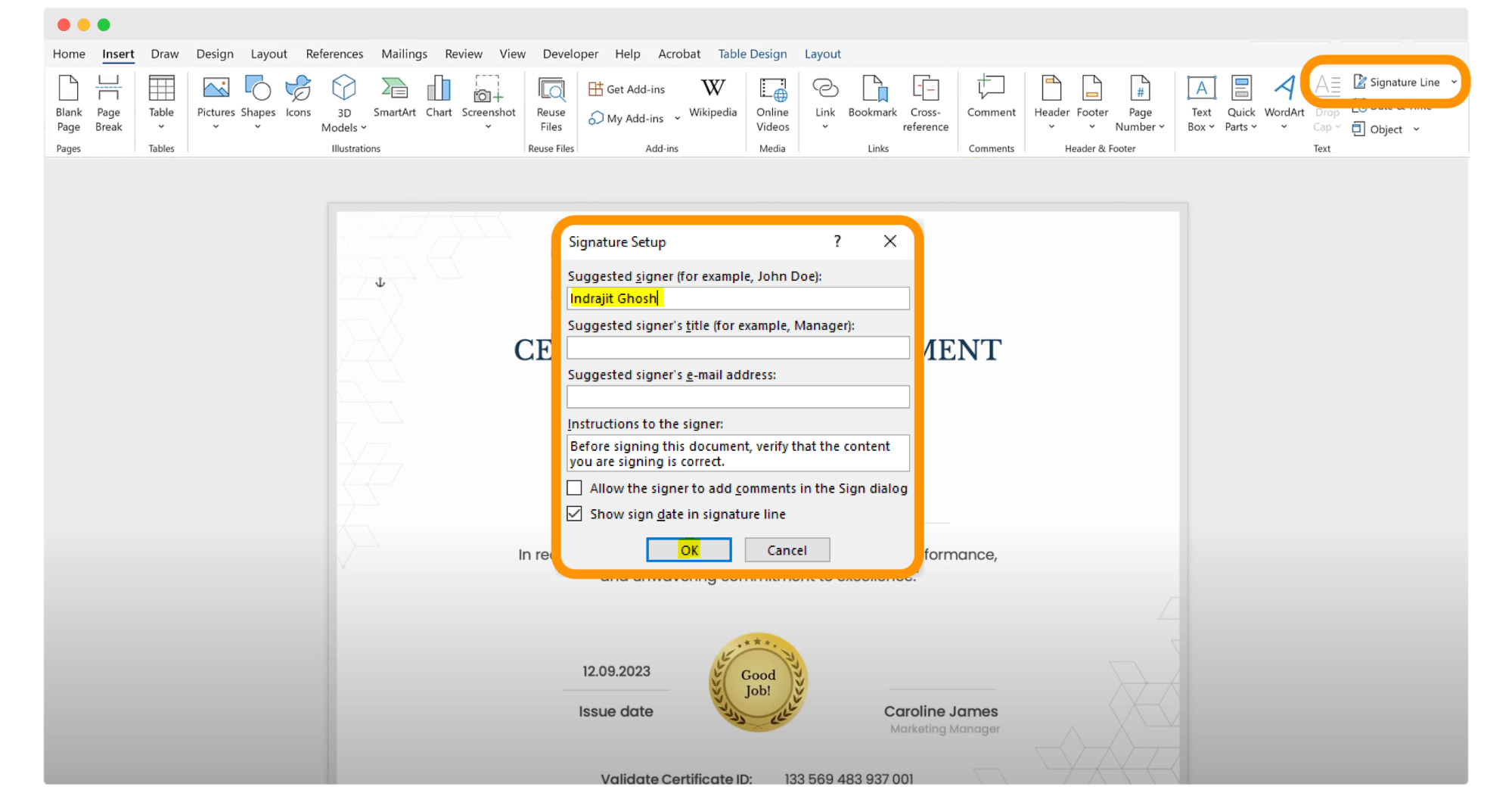The height and width of the screenshot is (793, 1512).
Task: Insert a SmartArt graphic
Action: 394,97
